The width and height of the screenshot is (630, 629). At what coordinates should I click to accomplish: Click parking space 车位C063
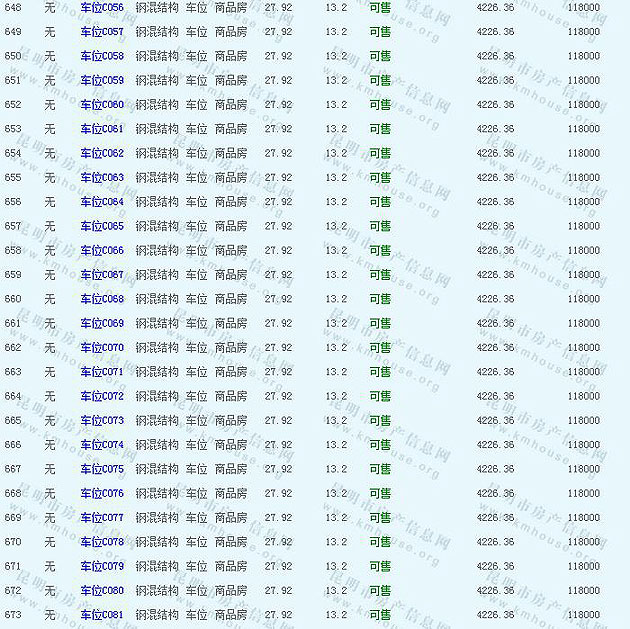click(x=102, y=178)
